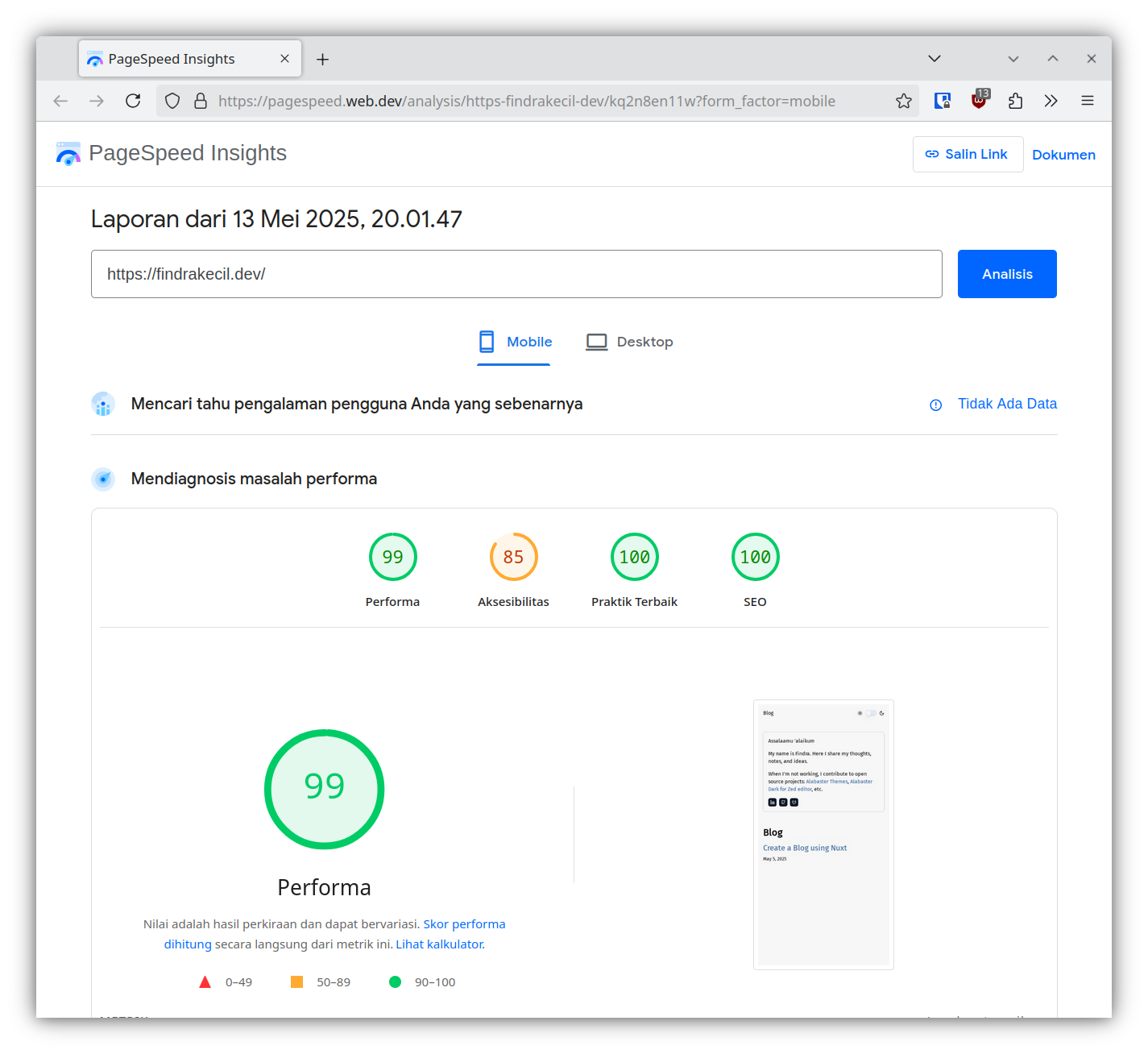Open the Dokumen link
1148x1054 pixels.
[x=1063, y=155]
